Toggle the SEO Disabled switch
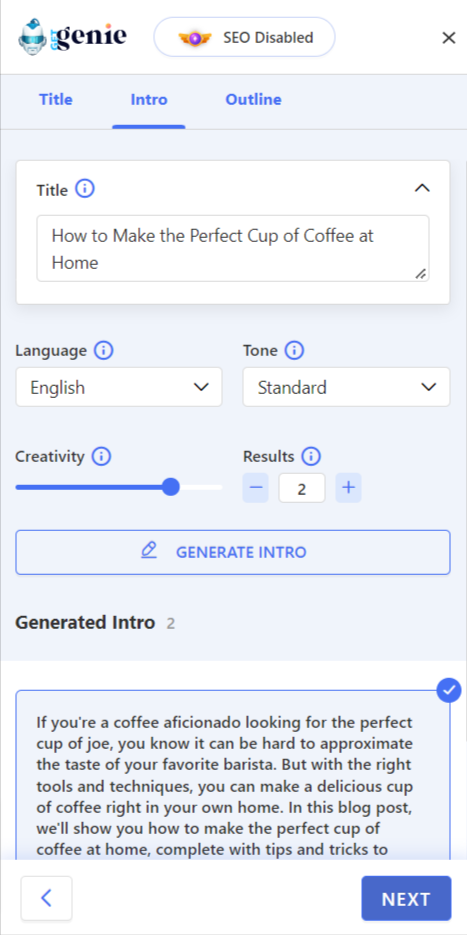Screen dimensions: 467x935 pyautogui.click(x=245, y=37)
